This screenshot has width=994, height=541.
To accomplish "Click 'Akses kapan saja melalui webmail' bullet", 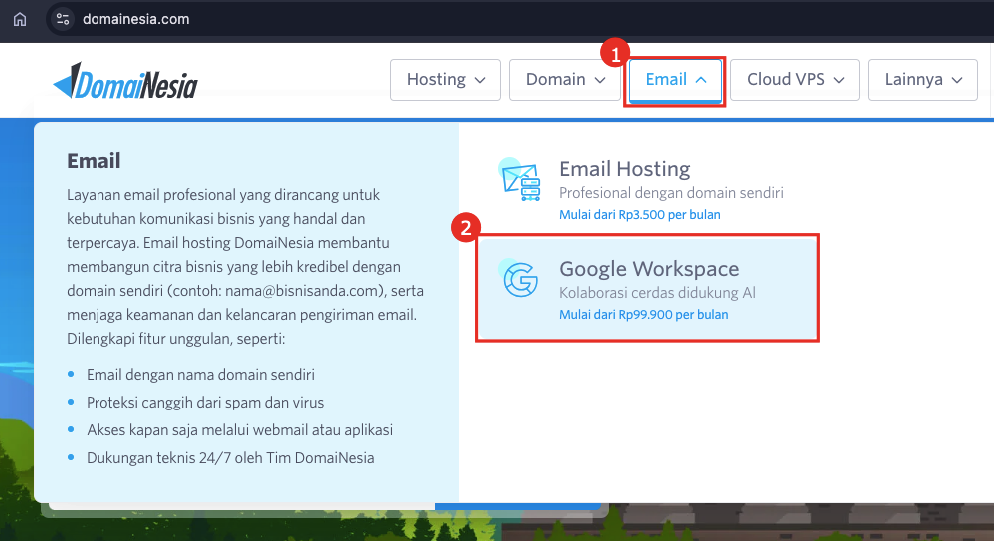I will [240, 430].
